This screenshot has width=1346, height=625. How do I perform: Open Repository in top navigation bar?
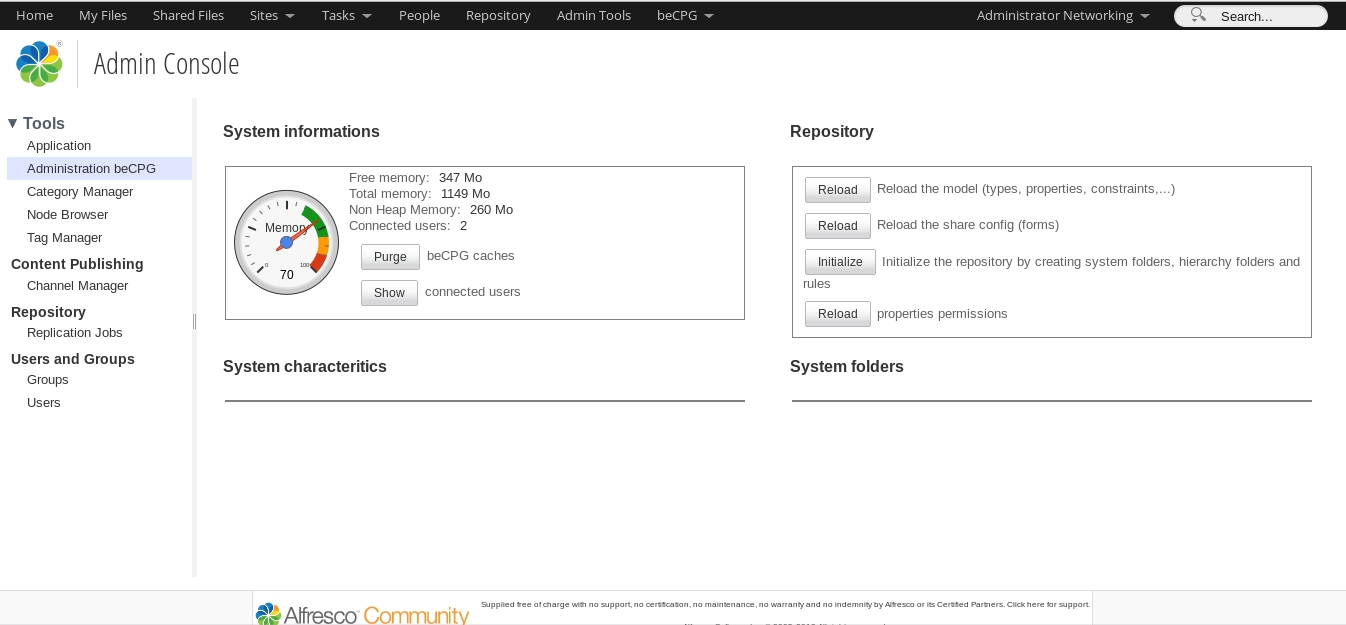click(498, 15)
